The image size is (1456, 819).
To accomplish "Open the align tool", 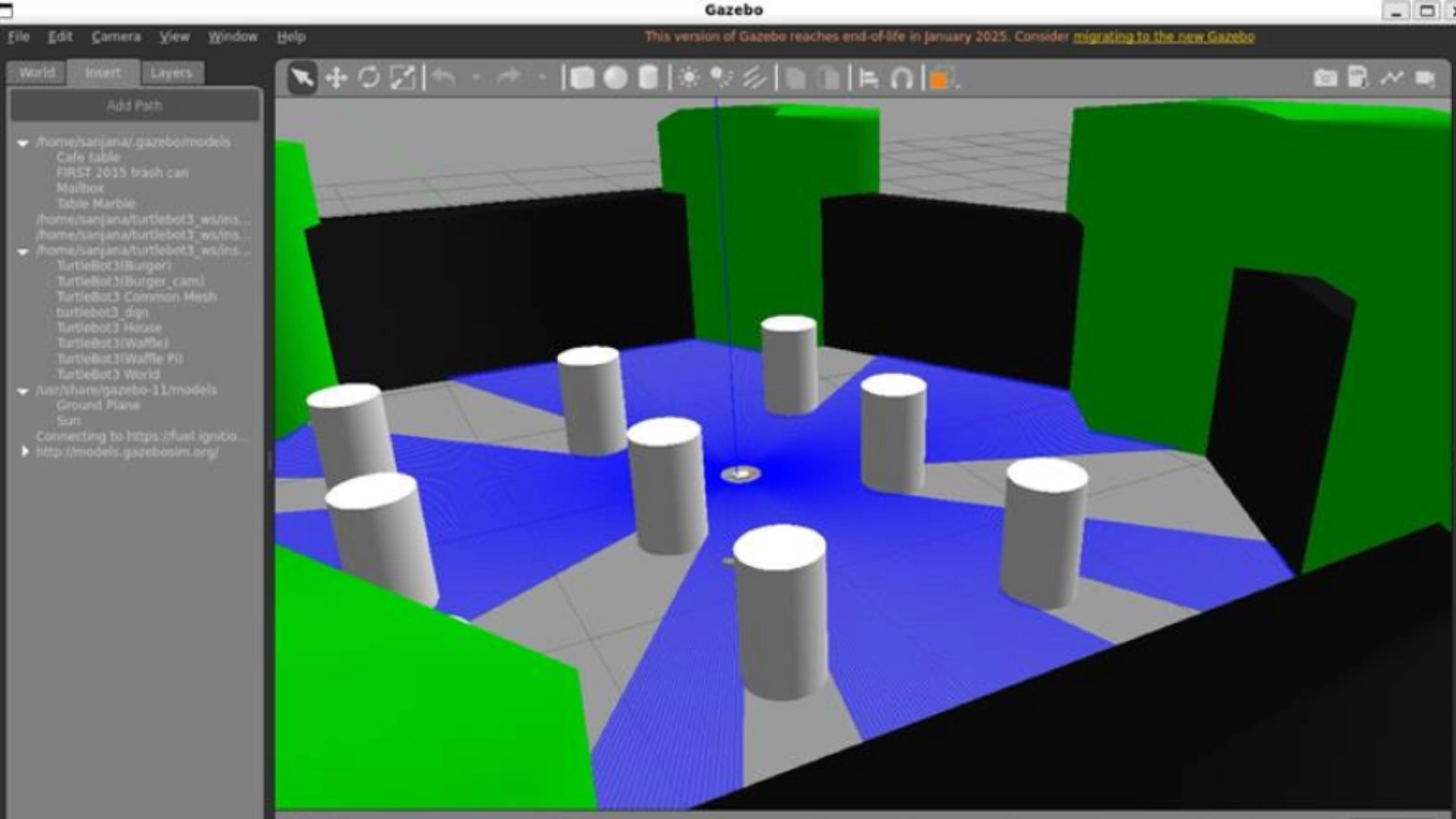I will tap(869, 78).
